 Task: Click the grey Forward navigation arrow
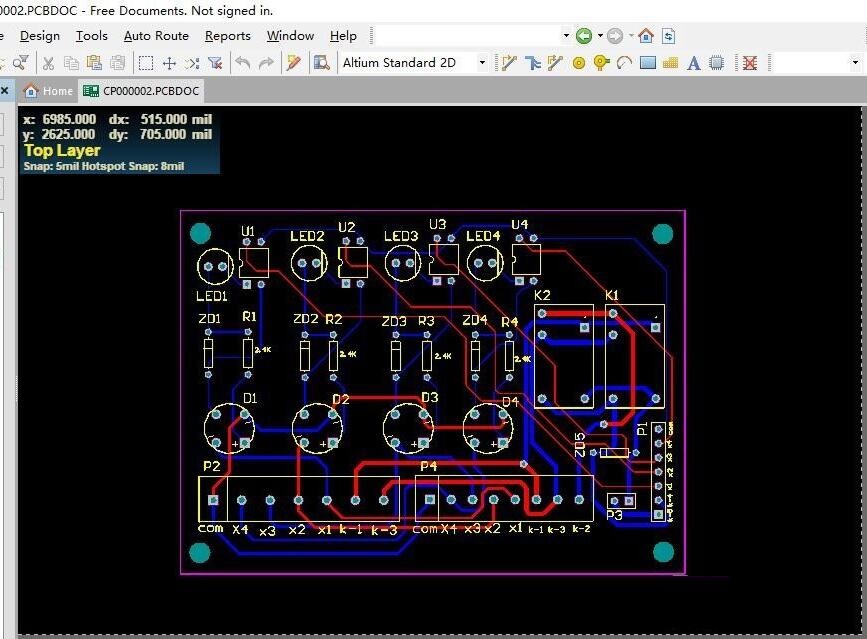coord(615,36)
